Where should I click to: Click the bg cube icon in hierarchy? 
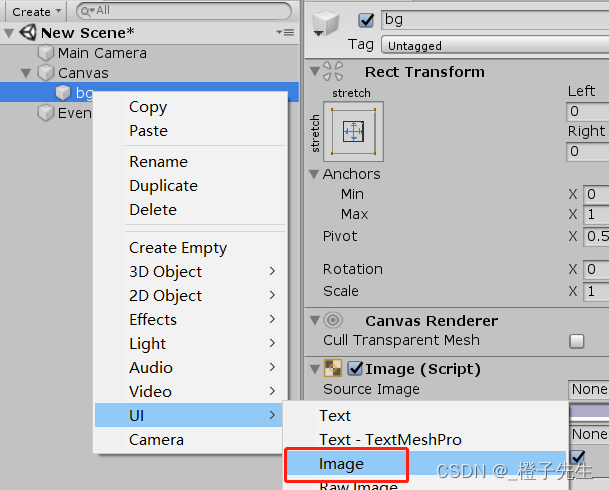coord(63,92)
